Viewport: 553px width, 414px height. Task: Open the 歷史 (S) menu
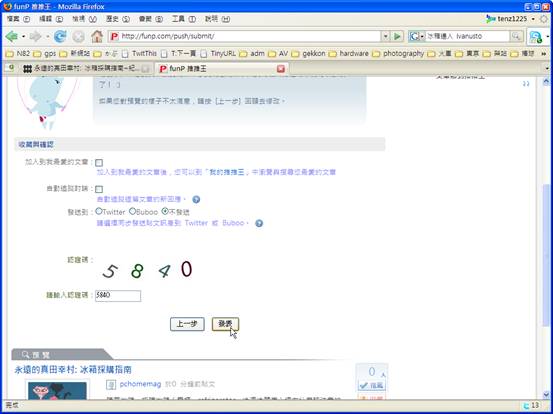point(118,19)
